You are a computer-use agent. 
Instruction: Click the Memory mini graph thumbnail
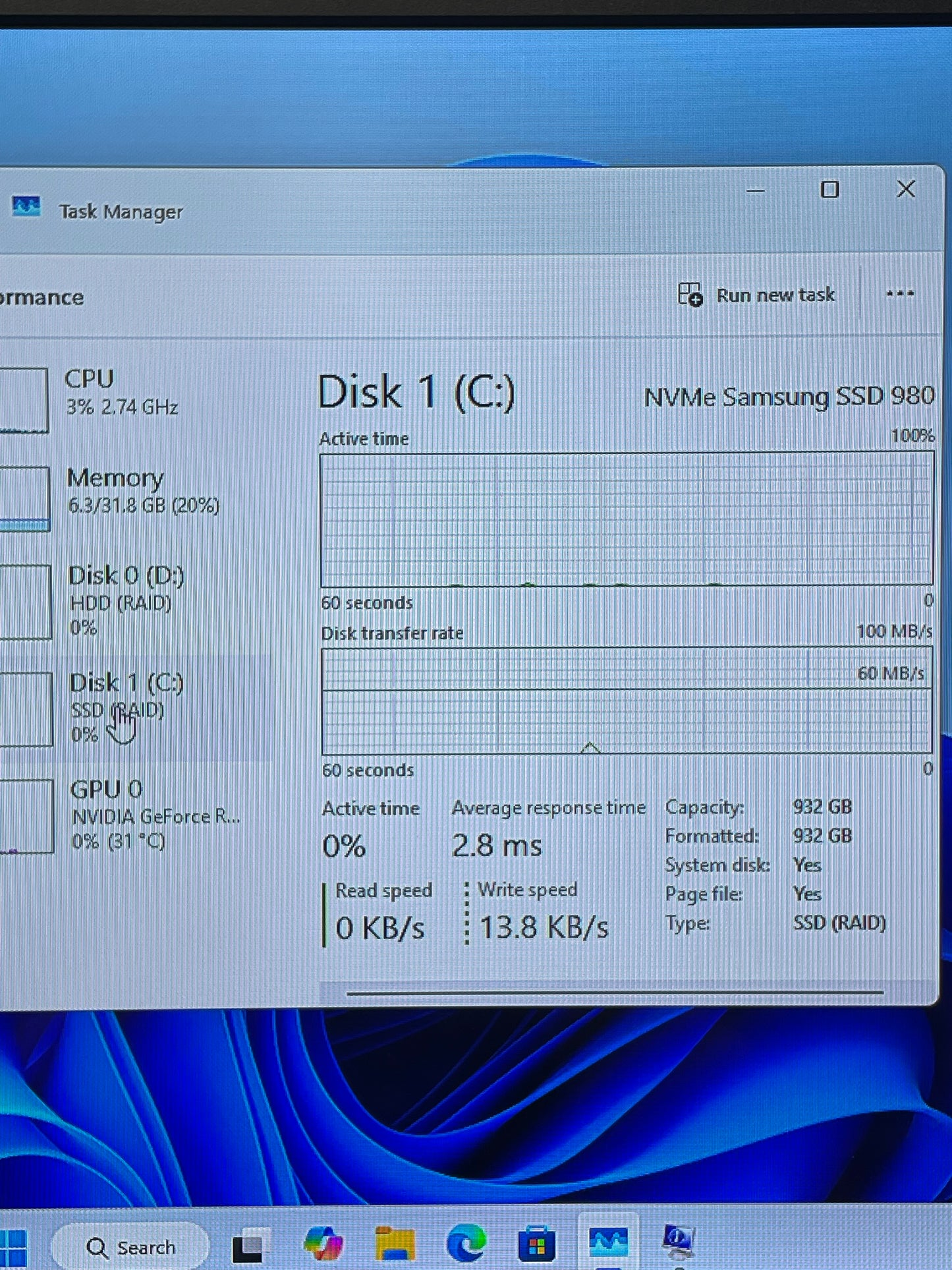(x=24, y=499)
